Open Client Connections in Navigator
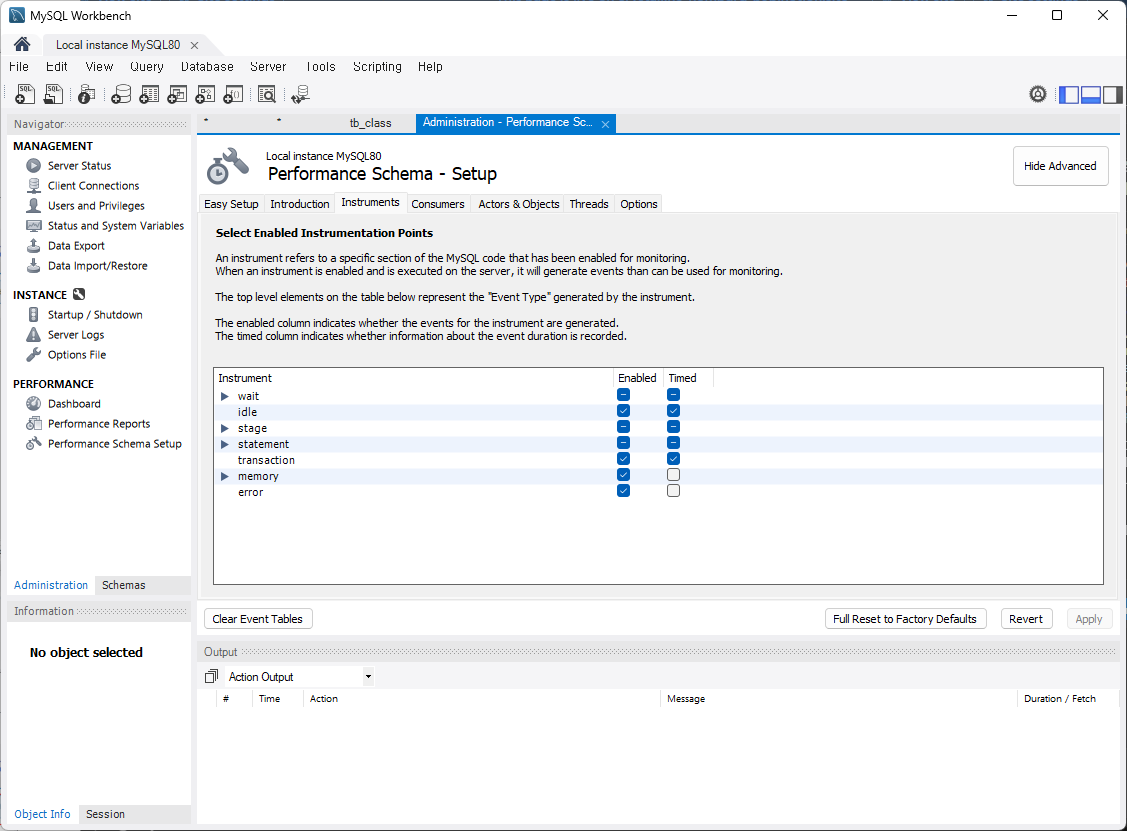 pos(93,185)
